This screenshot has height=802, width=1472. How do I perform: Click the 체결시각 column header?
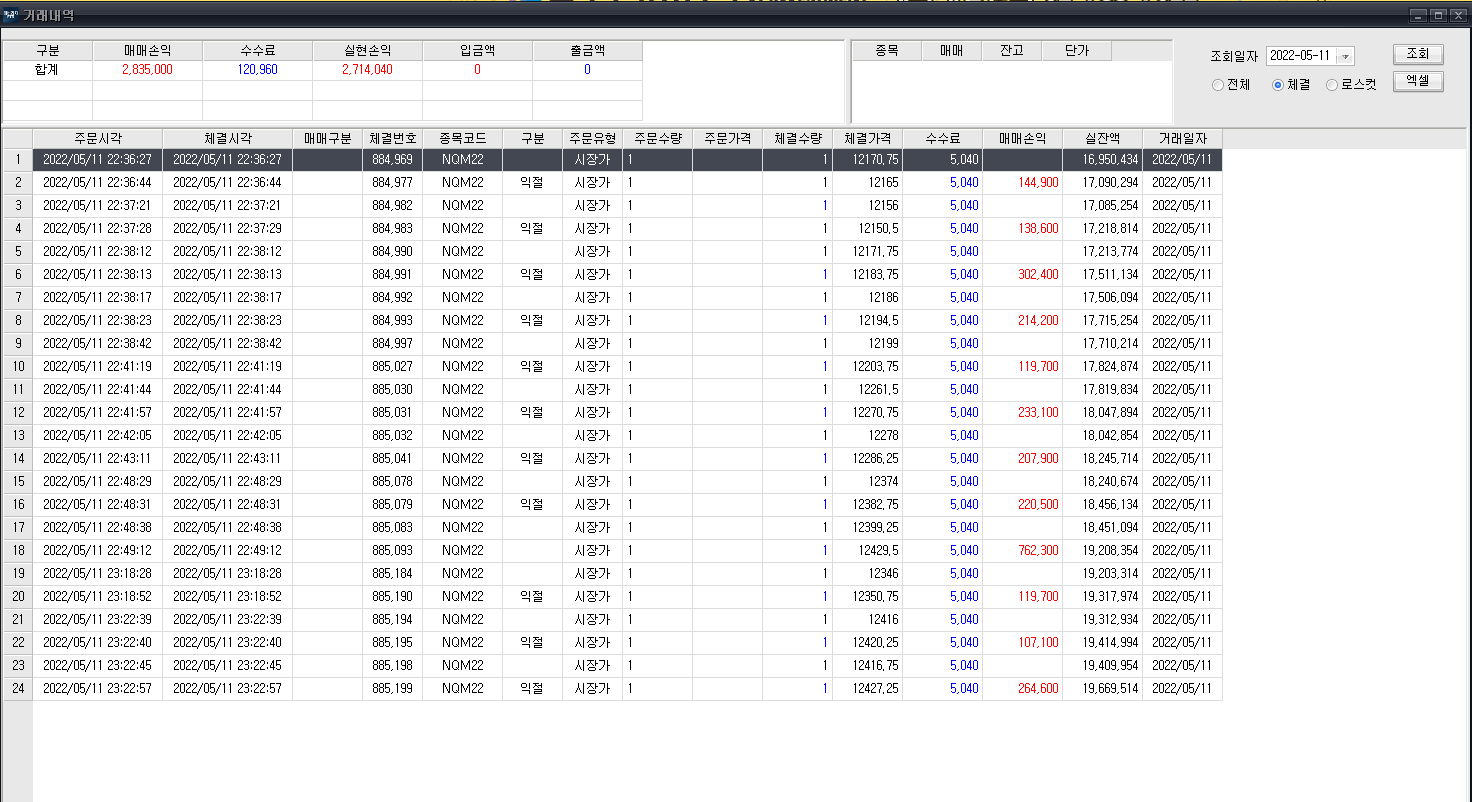click(227, 138)
